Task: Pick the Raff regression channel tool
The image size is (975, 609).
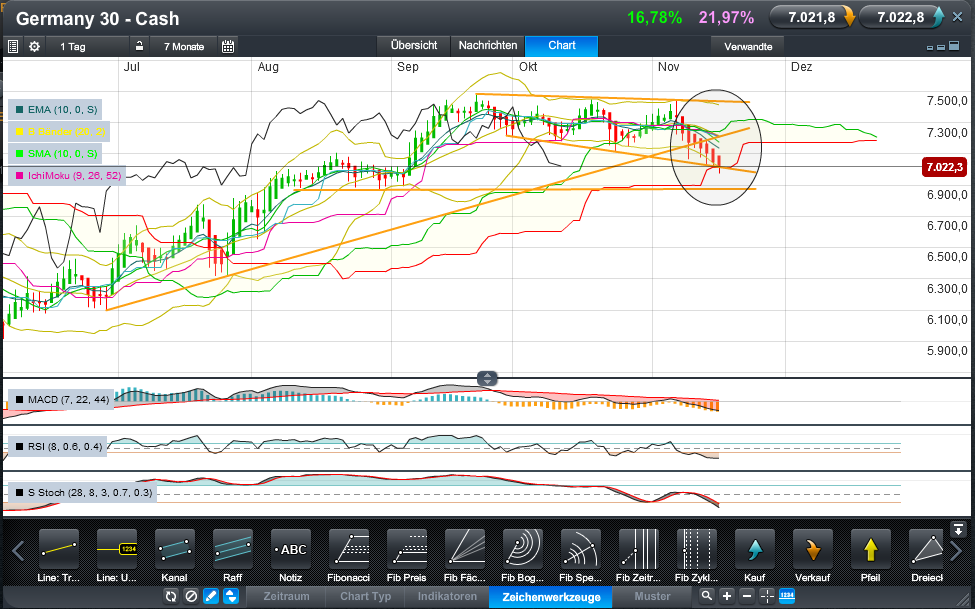Action: [232, 549]
